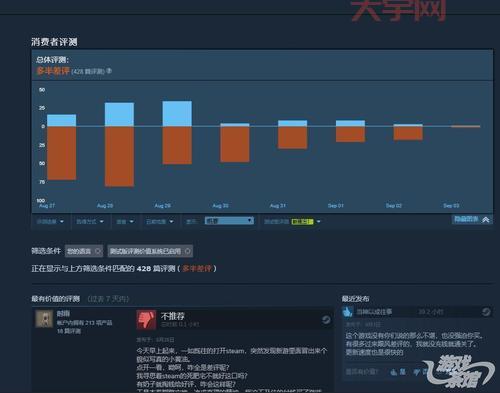This screenshot has height=393, width=500.
Task: Click the Sep 01 negative orange bar
Action: (x=350, y=134)
